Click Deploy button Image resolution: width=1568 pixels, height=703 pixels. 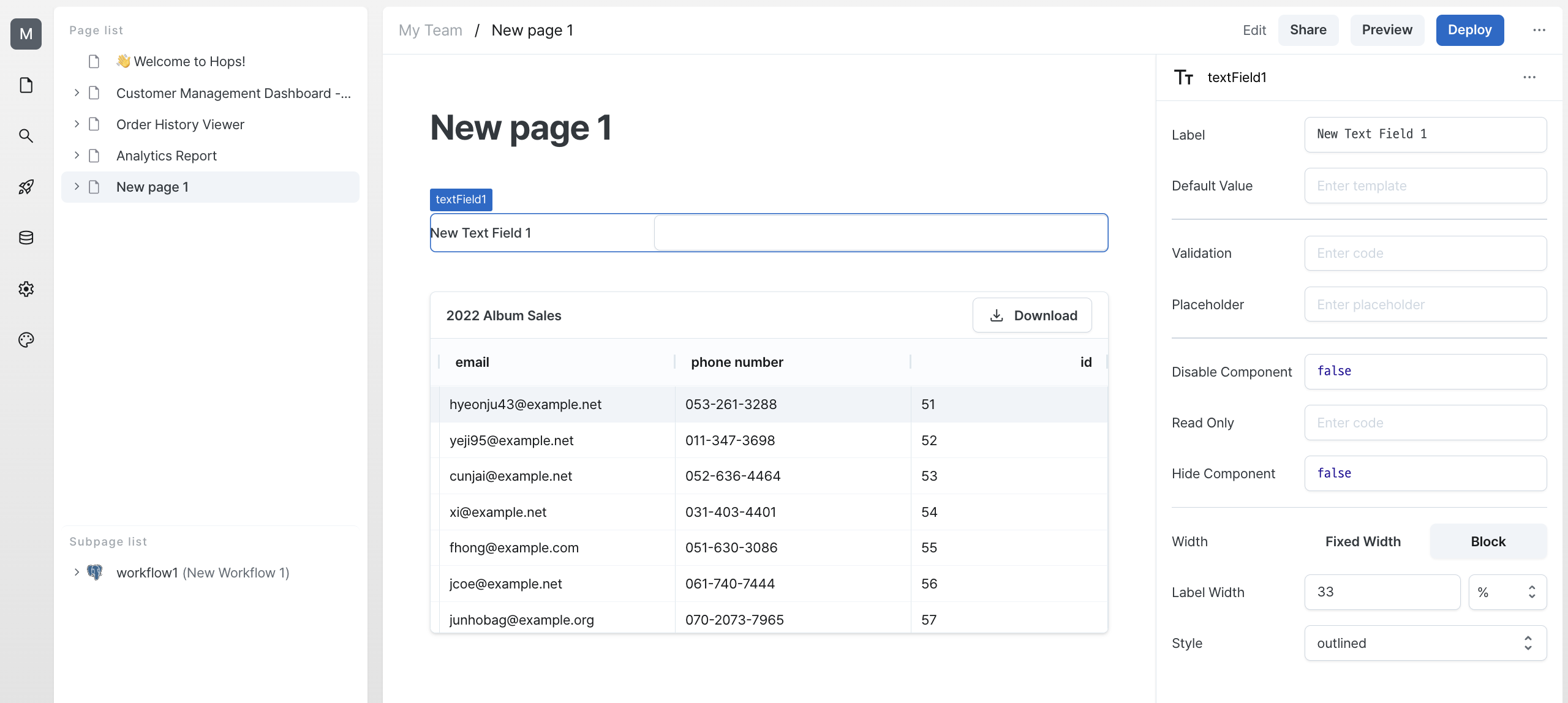click(1469, 30)
